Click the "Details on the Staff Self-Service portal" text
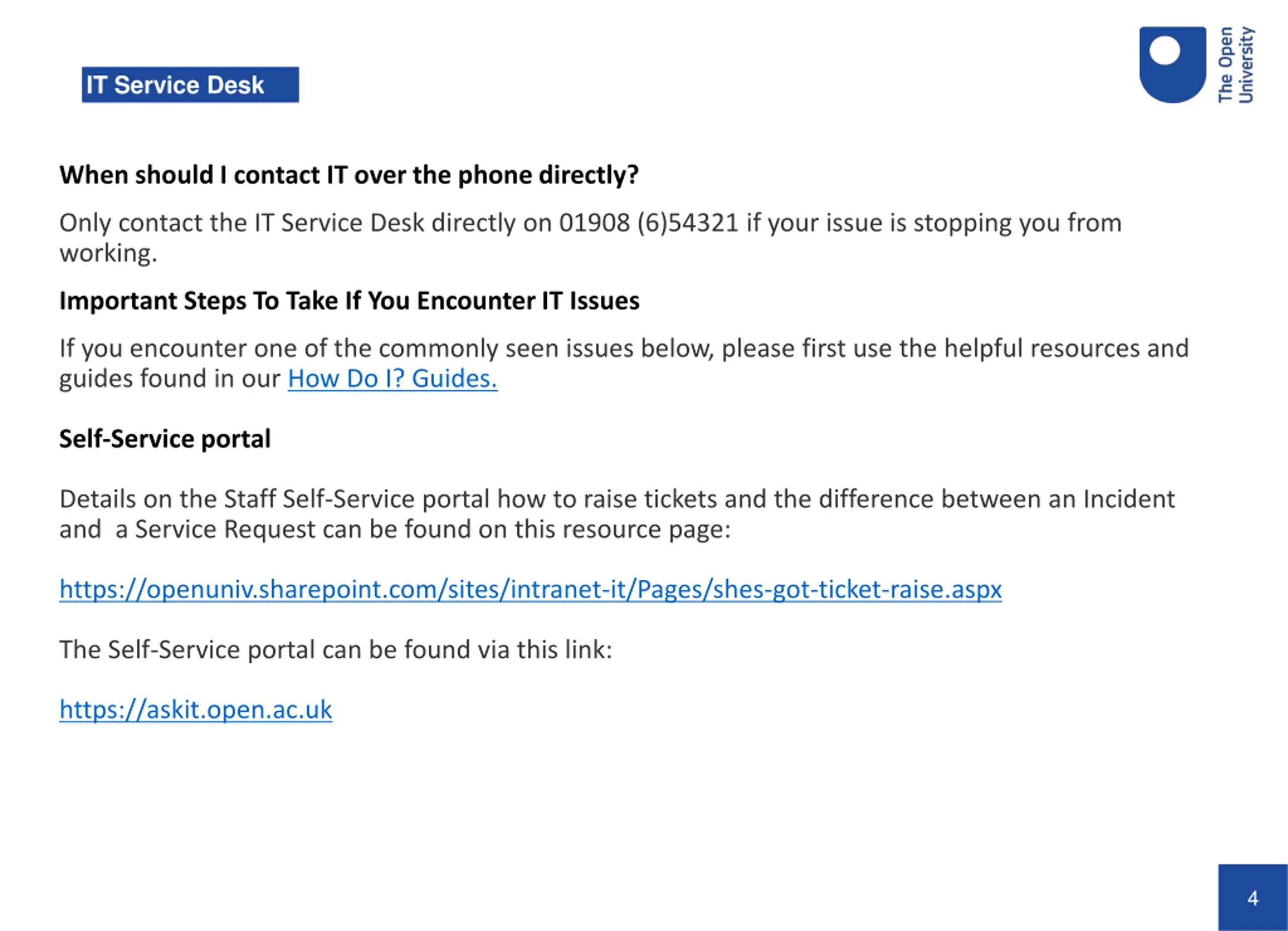 pos(274,499)
